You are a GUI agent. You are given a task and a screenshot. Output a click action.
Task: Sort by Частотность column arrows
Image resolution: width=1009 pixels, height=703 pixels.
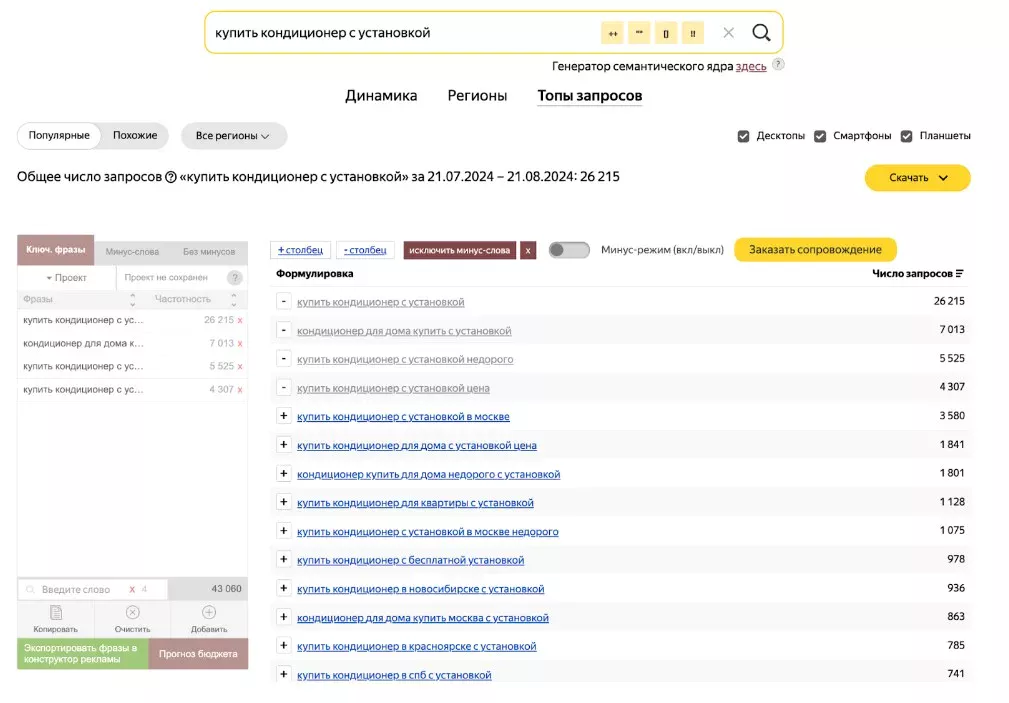(x=234, y=299)
